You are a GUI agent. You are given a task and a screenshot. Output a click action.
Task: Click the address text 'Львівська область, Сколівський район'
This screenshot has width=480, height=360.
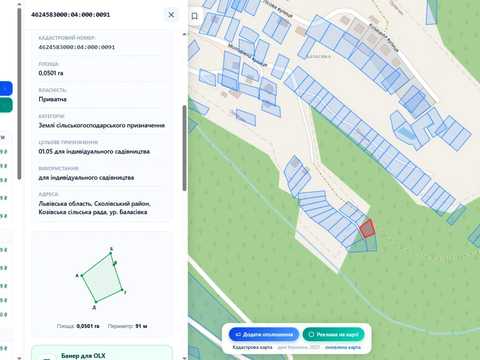[94, 203]
